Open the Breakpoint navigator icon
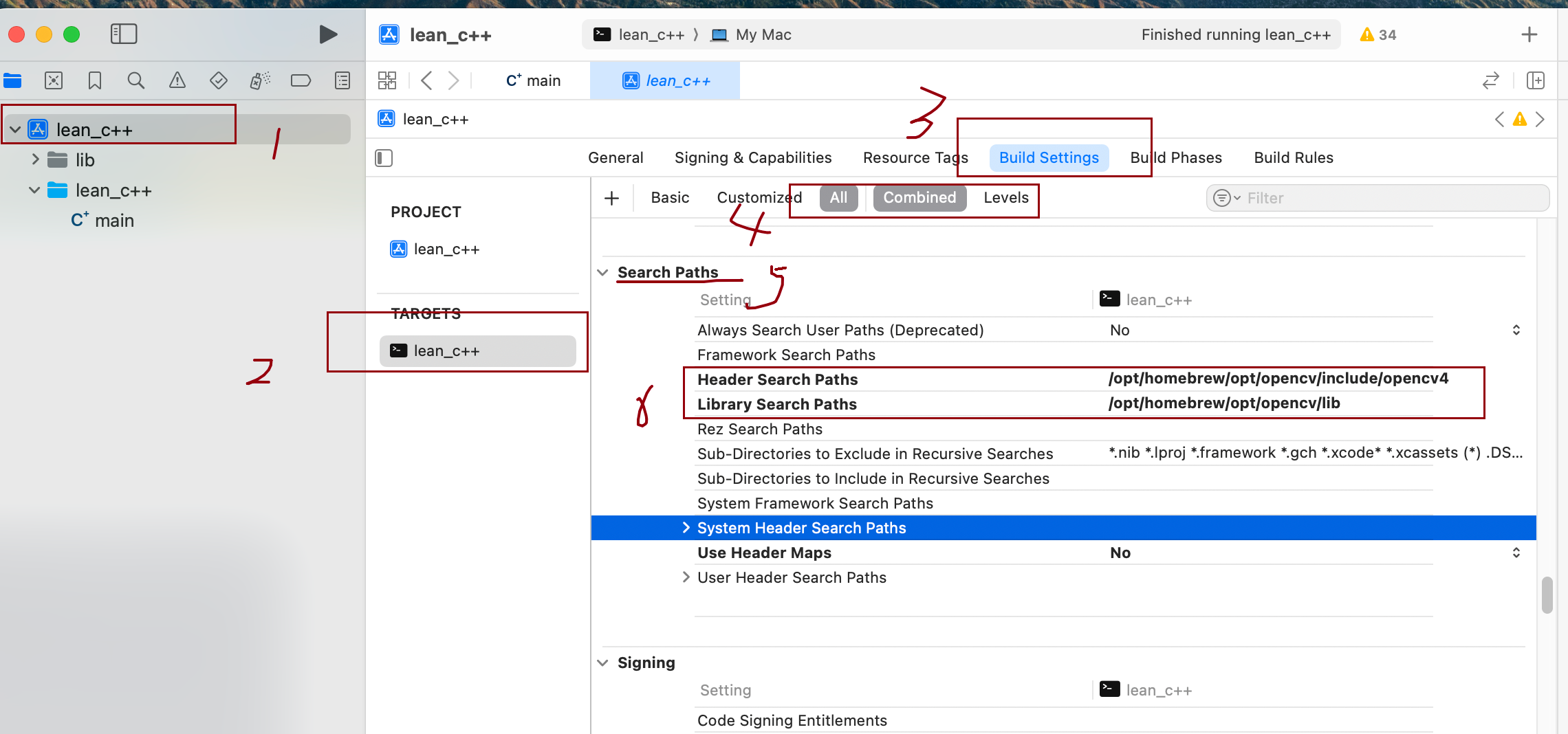The image size is (1568, 734). (x=301, y=81)
